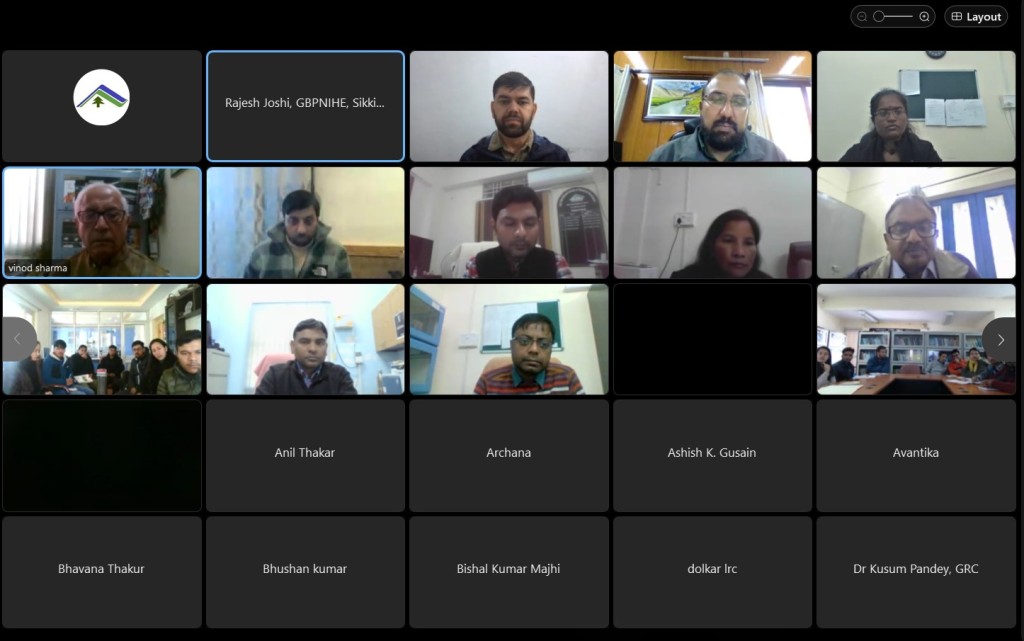Select vinod sharma's video tile
The width and height of the screenshot is (1024, 641).
coord(102,223)
